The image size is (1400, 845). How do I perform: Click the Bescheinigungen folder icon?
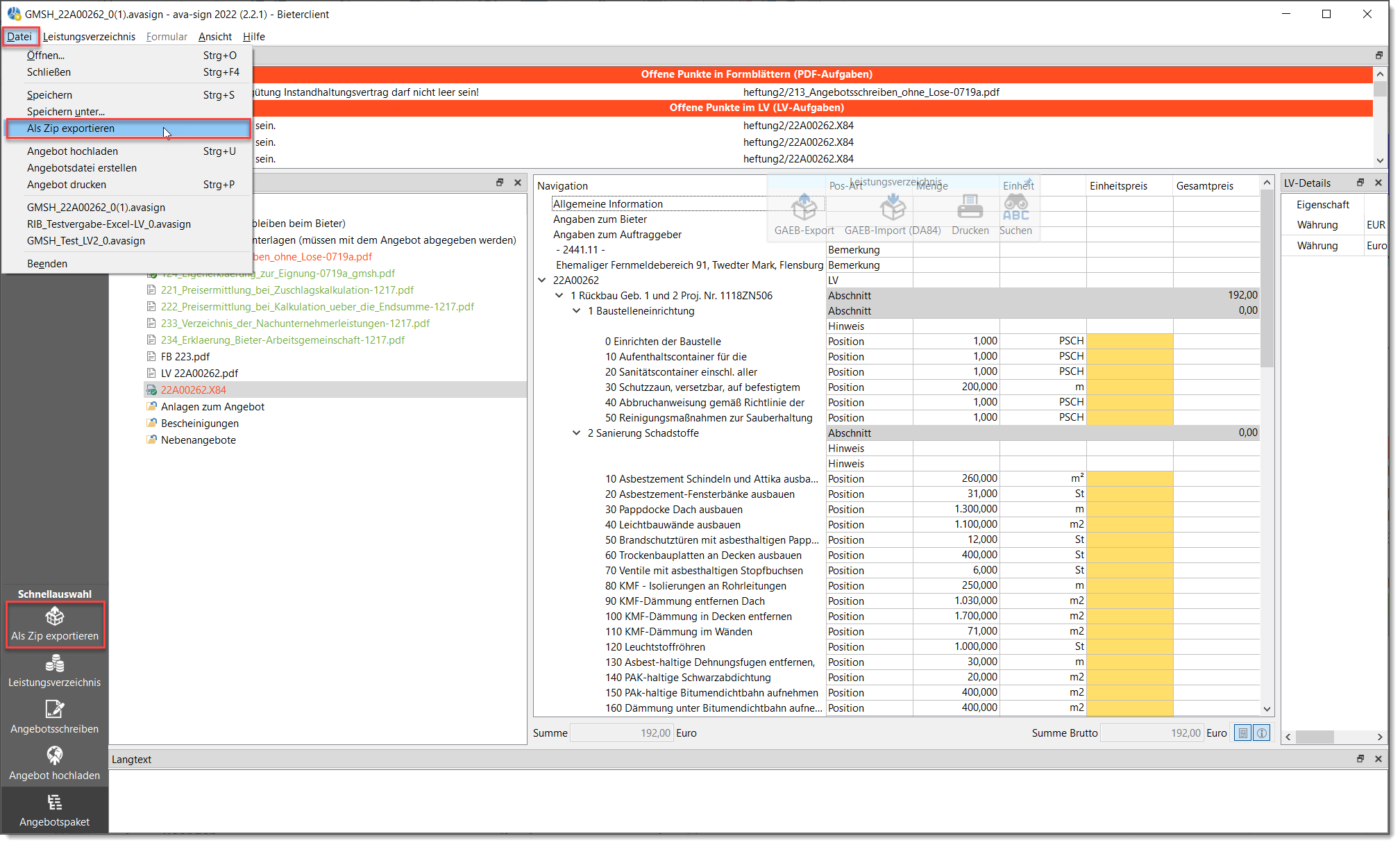pos(151,424)
